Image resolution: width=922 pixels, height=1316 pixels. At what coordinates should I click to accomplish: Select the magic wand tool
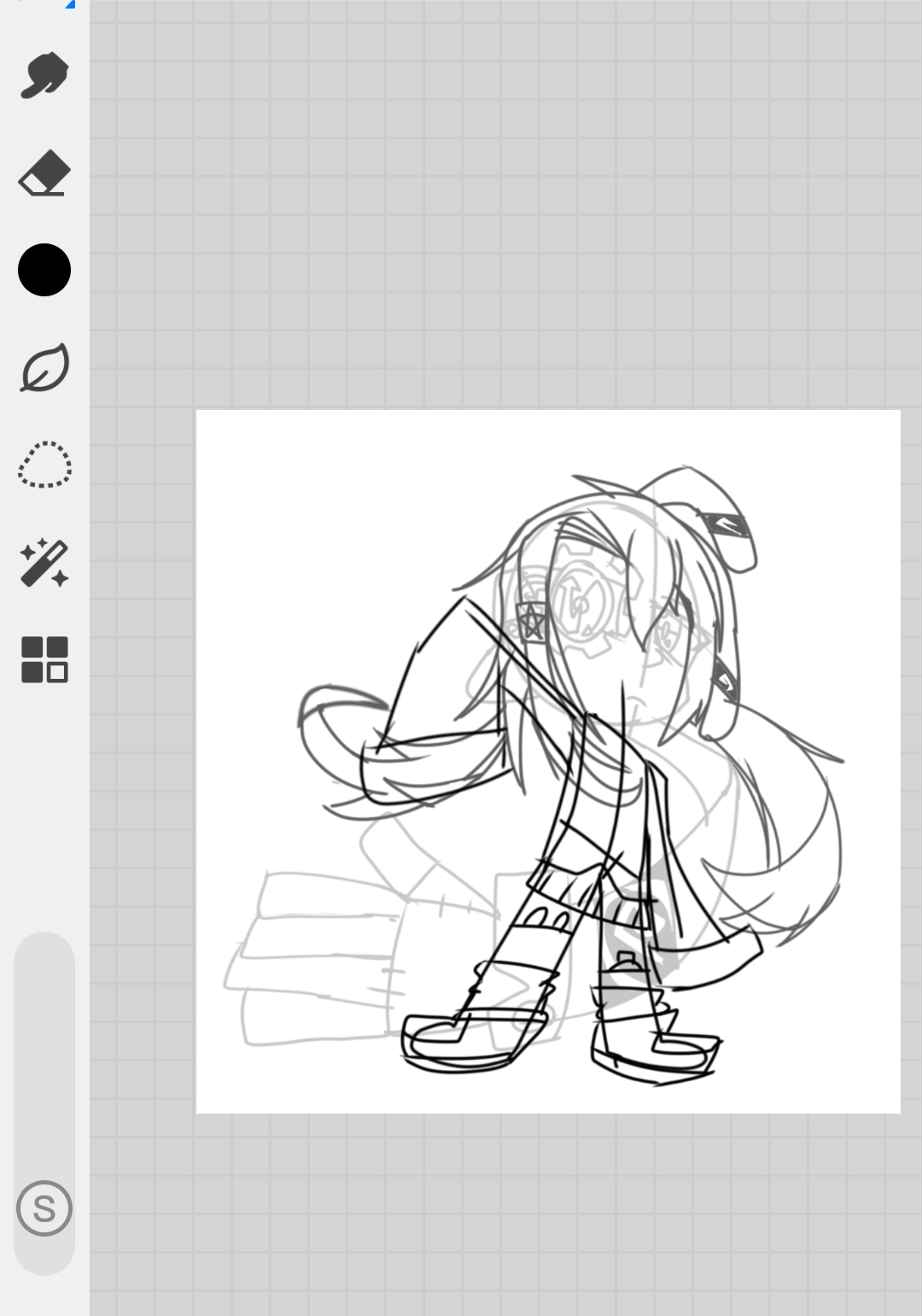point(44,563)
